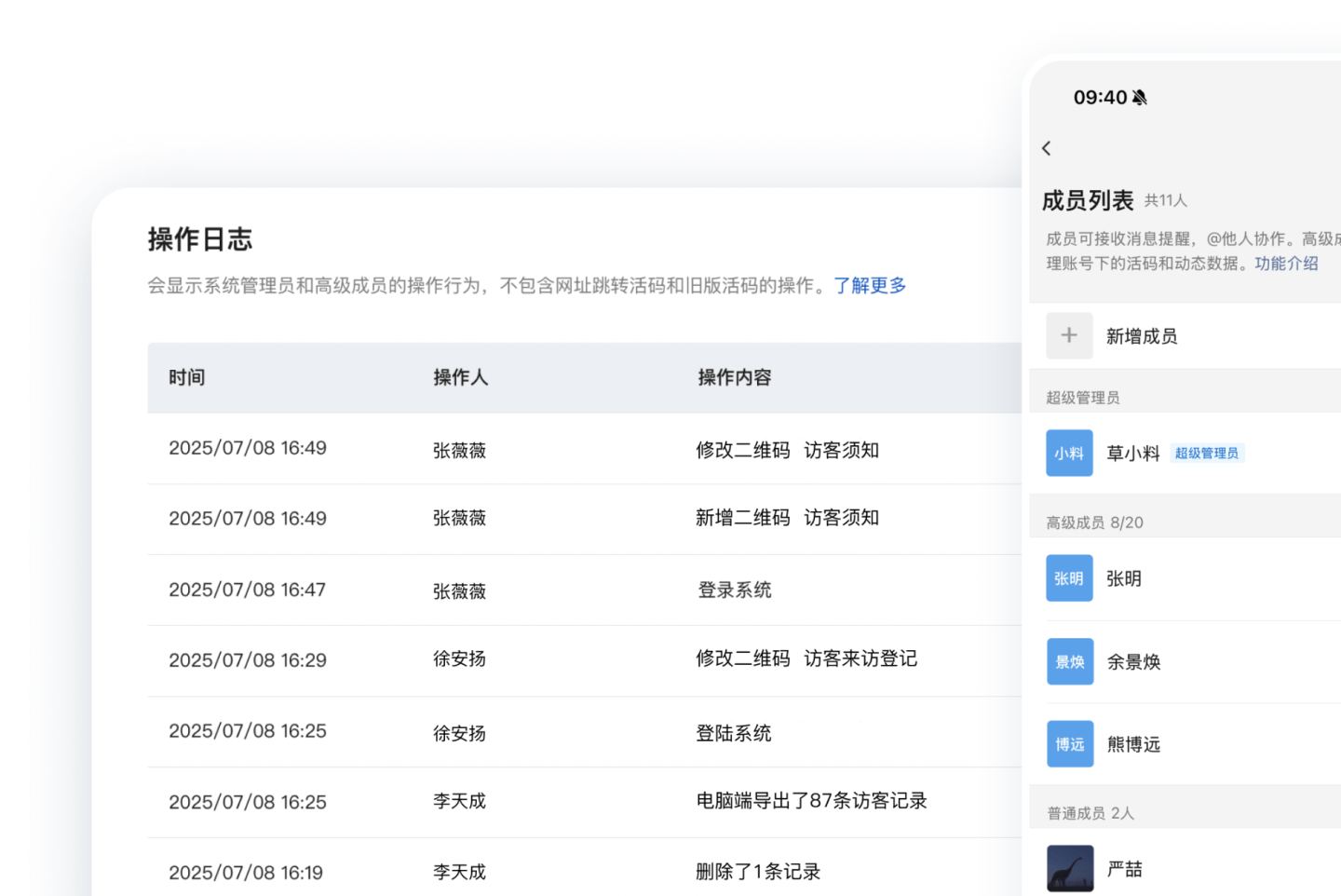The image size is (1341, 896).
Task: Select the 删除了1条记录 log entry
Action: (758, 872)
